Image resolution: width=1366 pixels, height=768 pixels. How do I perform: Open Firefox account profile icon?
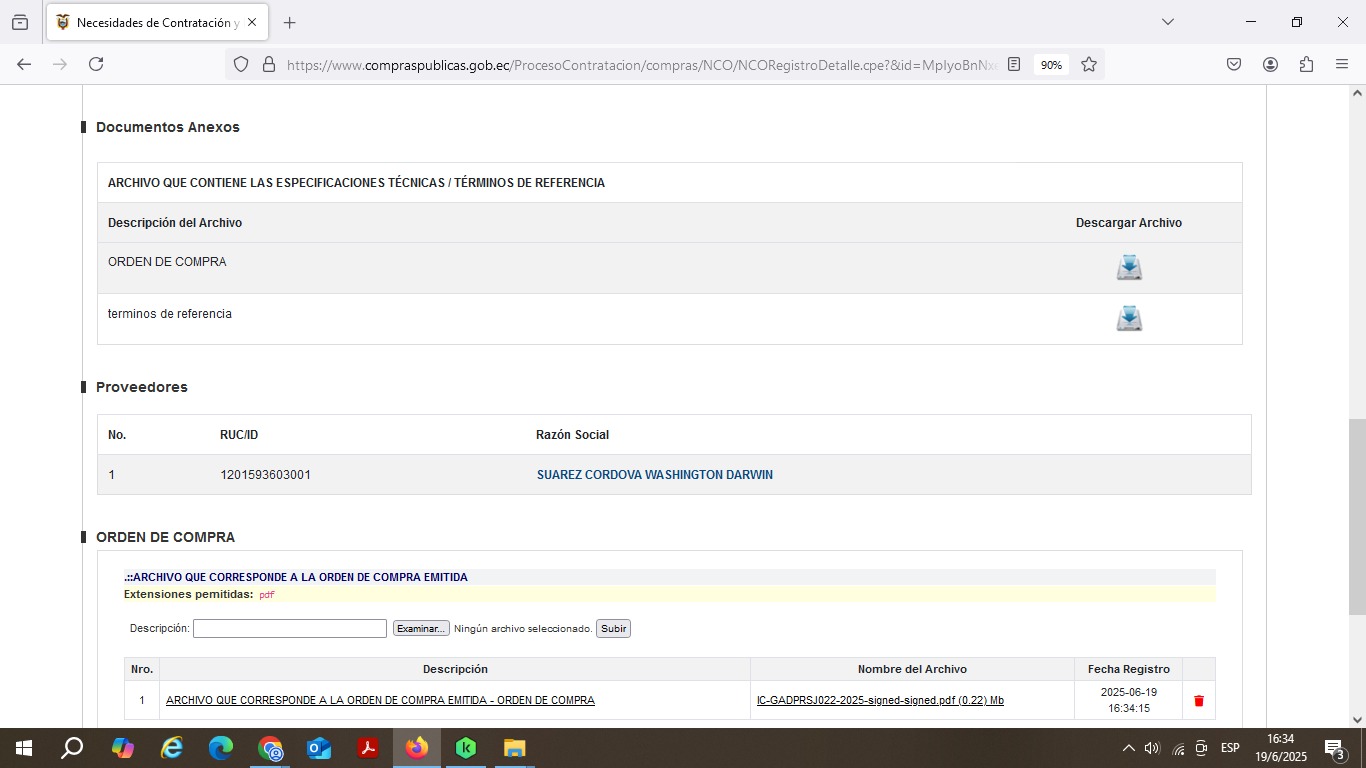pyautogui.click(x=1270, y=64)
